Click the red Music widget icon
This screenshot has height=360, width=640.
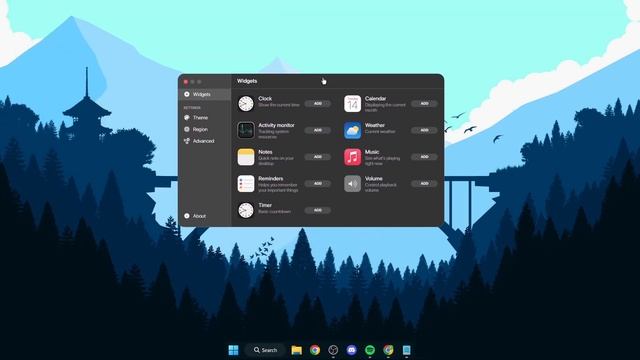pos(352,157)
